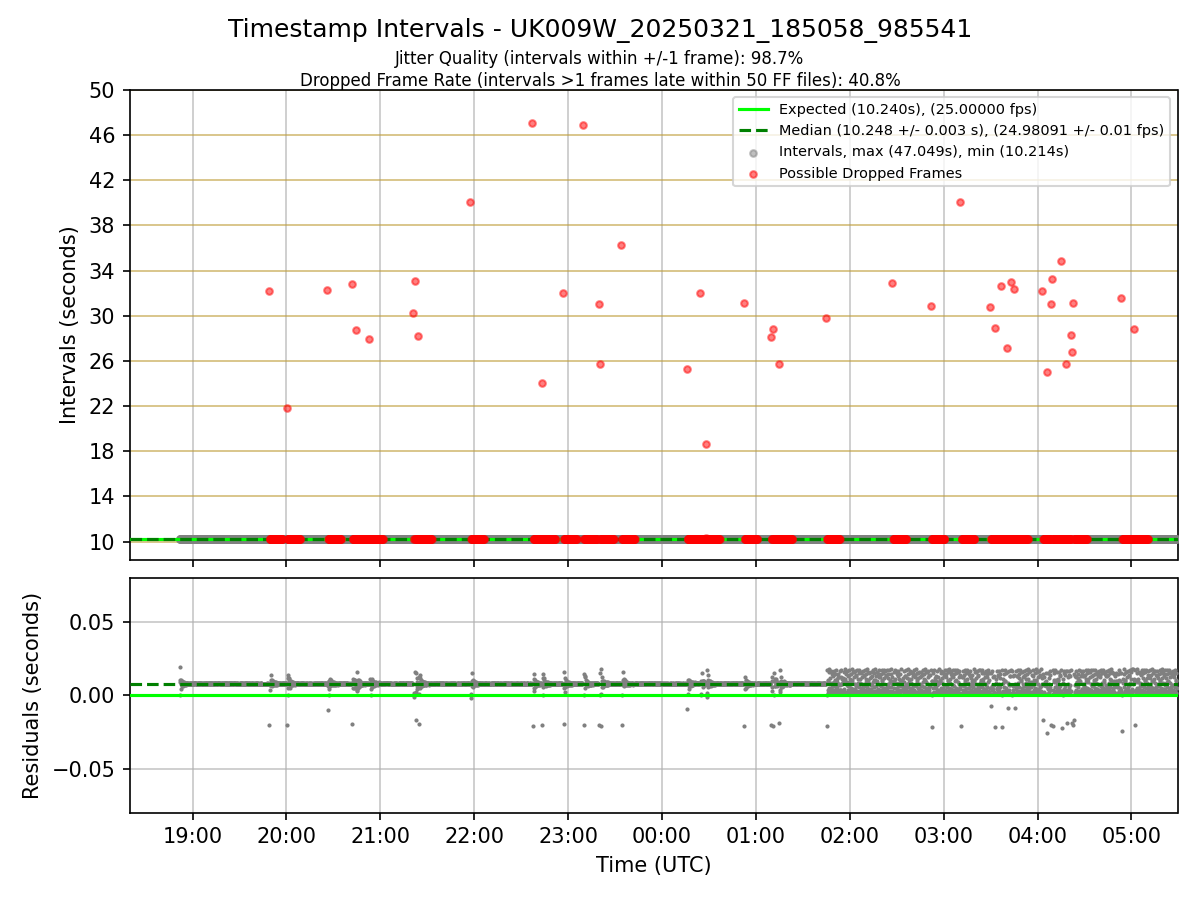The image size is (1200, 900).
Task: Click the '20:00' time tick label
Action: (286, 836)
